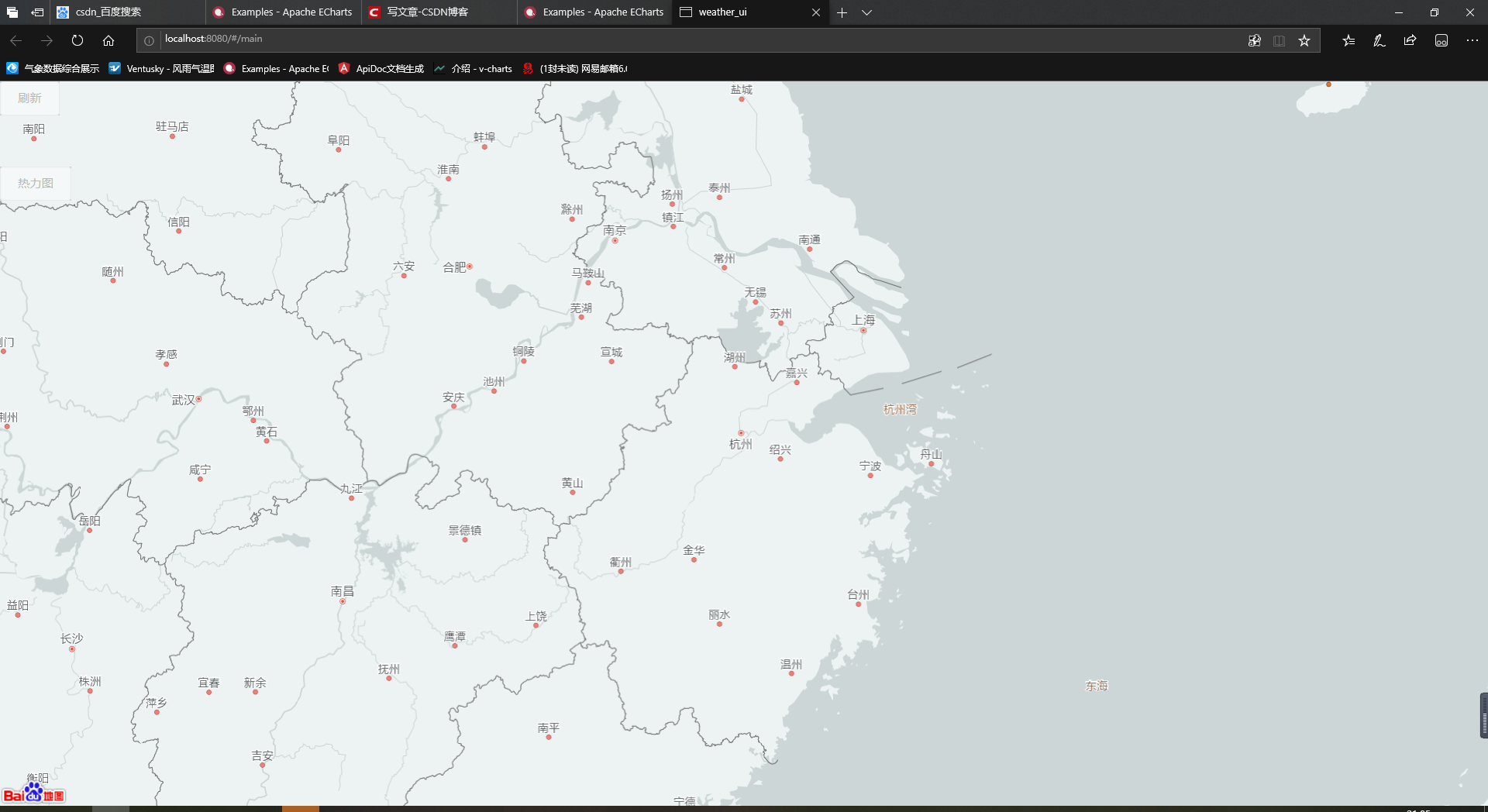Toggle the reading view icon
1488x812 pixels.
coord(1280,40)
